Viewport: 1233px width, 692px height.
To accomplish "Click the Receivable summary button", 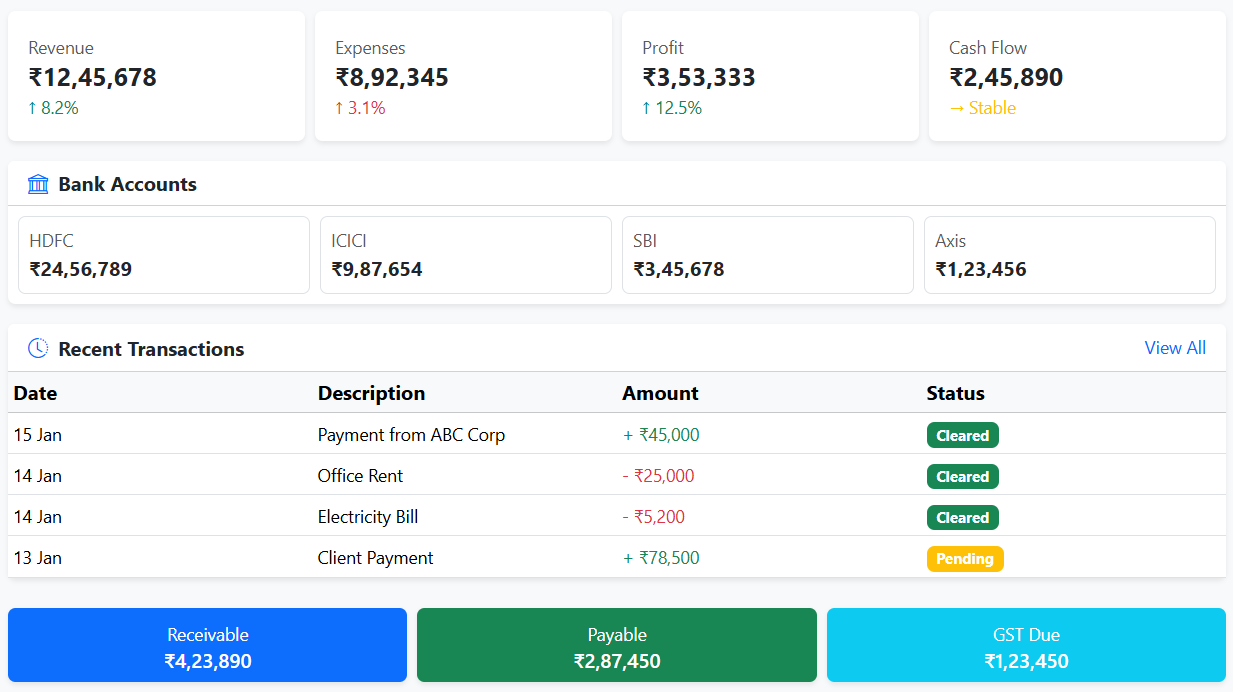I will click(207, 645).
